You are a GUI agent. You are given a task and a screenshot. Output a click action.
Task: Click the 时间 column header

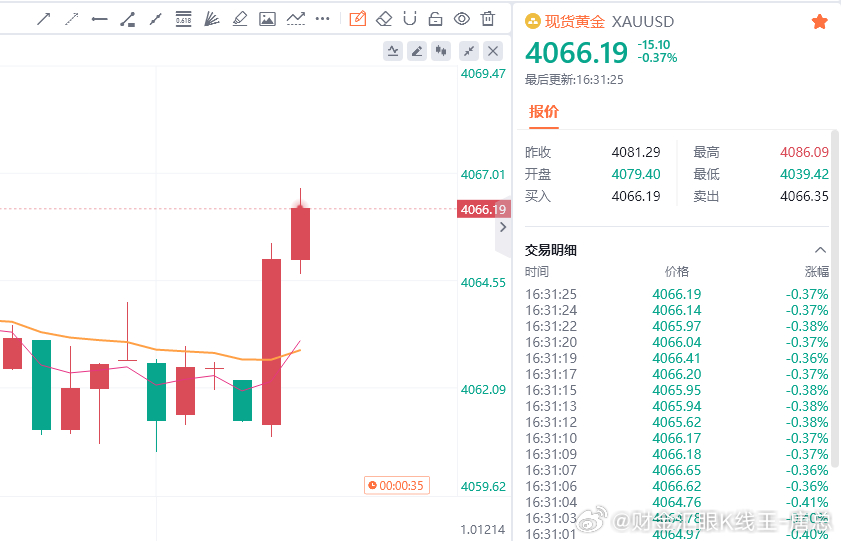[537, 272]
